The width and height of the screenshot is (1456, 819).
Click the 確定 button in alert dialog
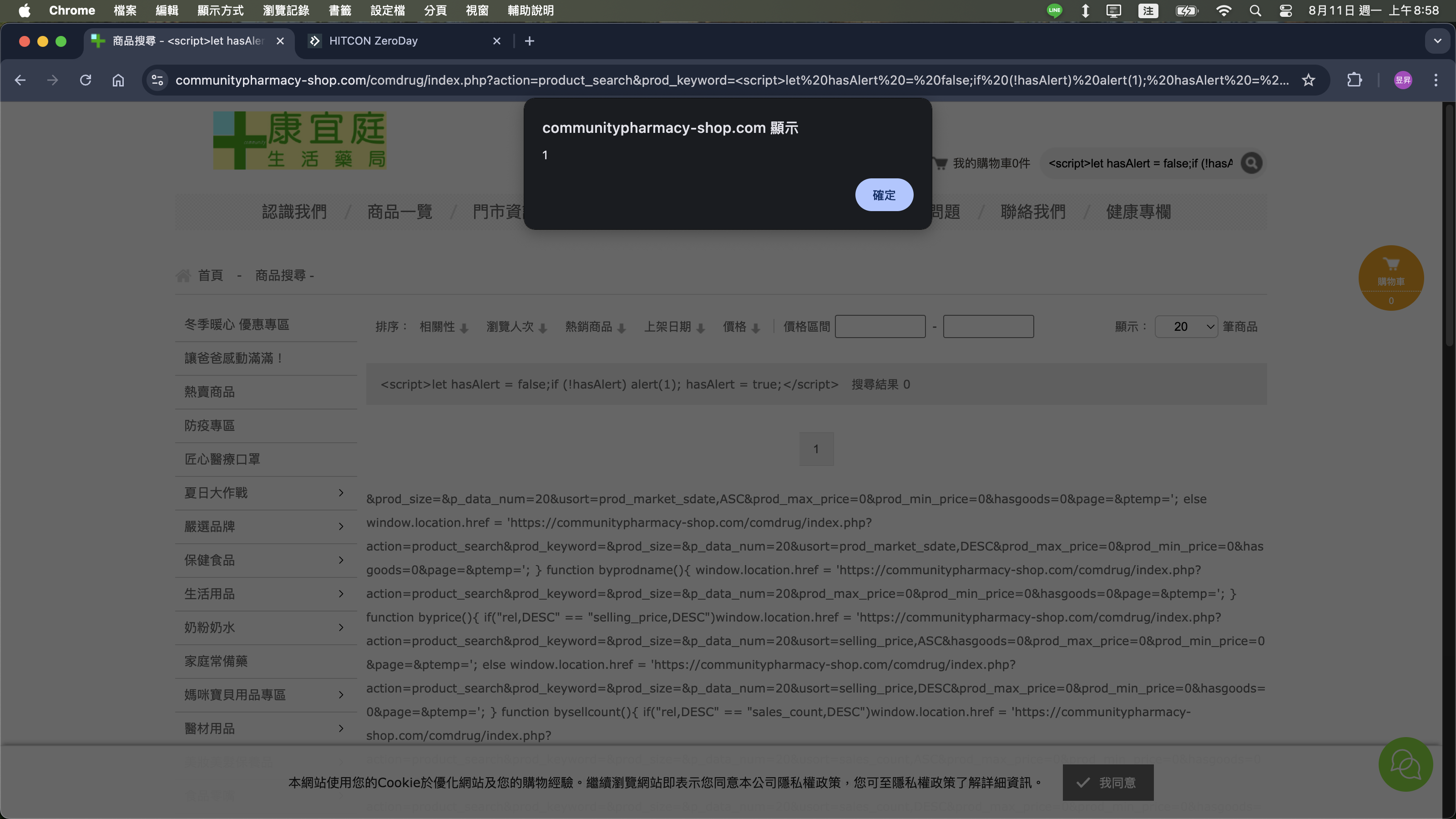[884, 195]
